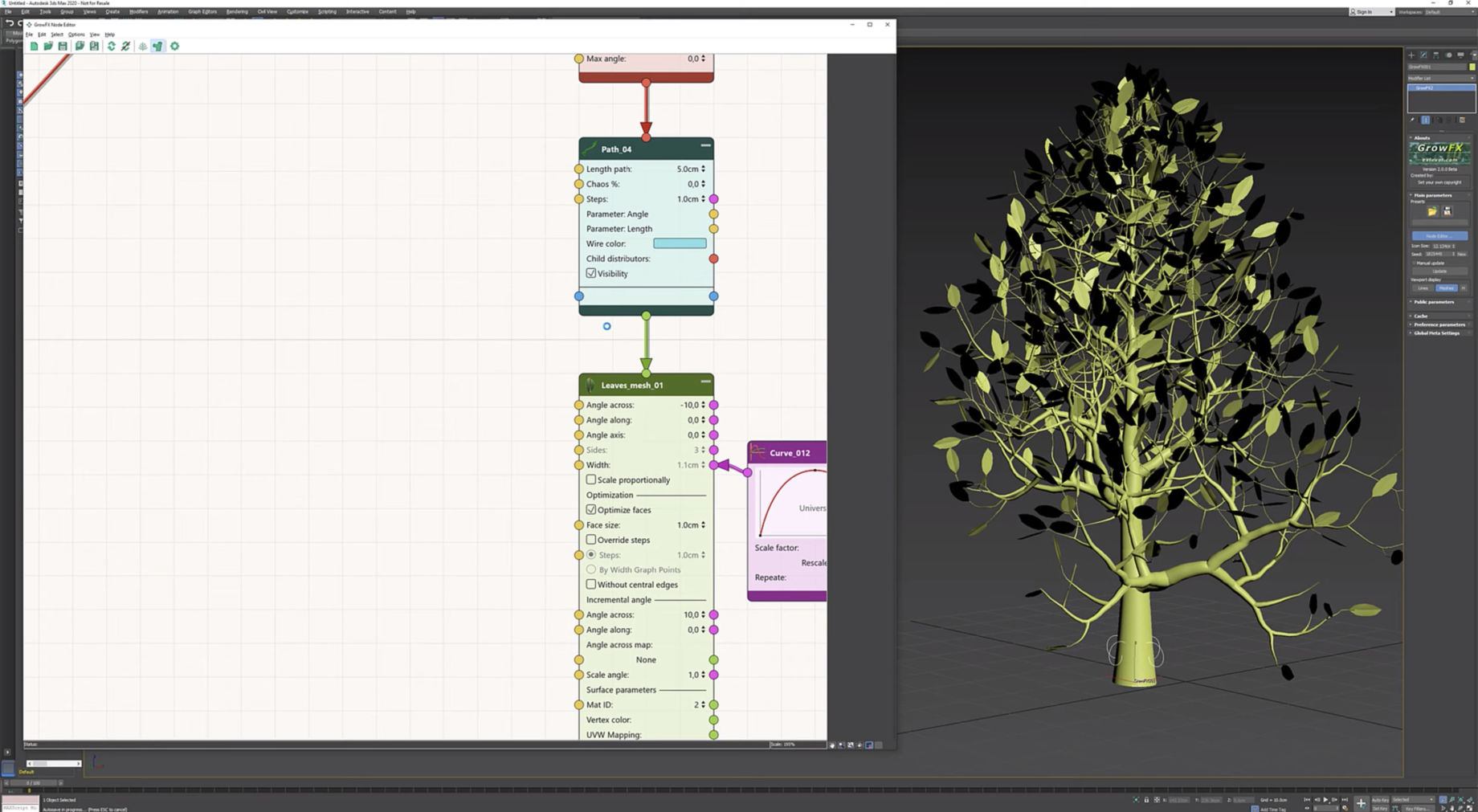Viewport: 1478px width, 812px height.
Task: Select the By Width Graph Points radio button
Action: (591, 569)
